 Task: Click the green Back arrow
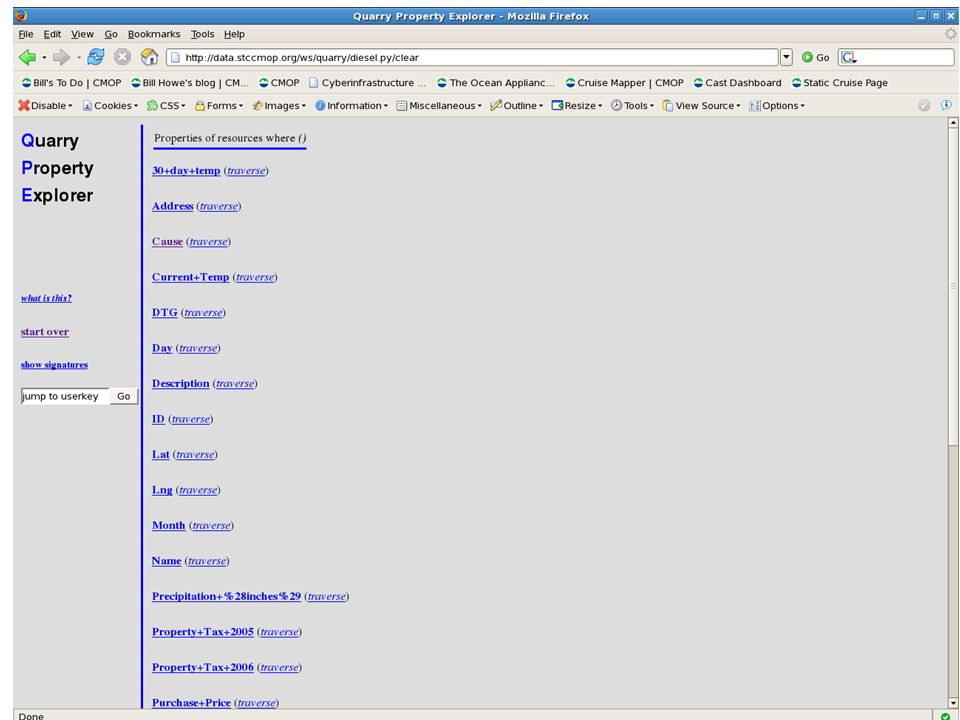click(28, 57)
